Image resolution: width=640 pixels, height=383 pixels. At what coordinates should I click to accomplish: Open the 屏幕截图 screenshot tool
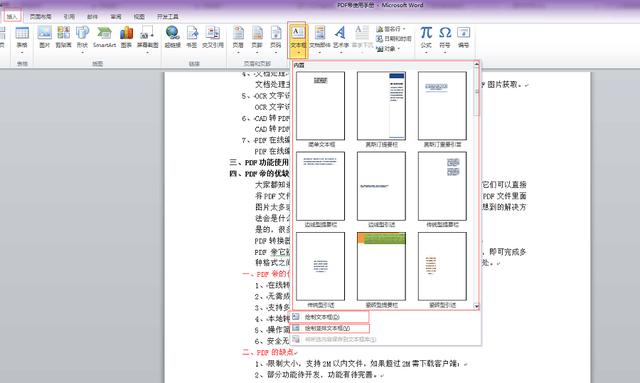[x=147, y=39]
